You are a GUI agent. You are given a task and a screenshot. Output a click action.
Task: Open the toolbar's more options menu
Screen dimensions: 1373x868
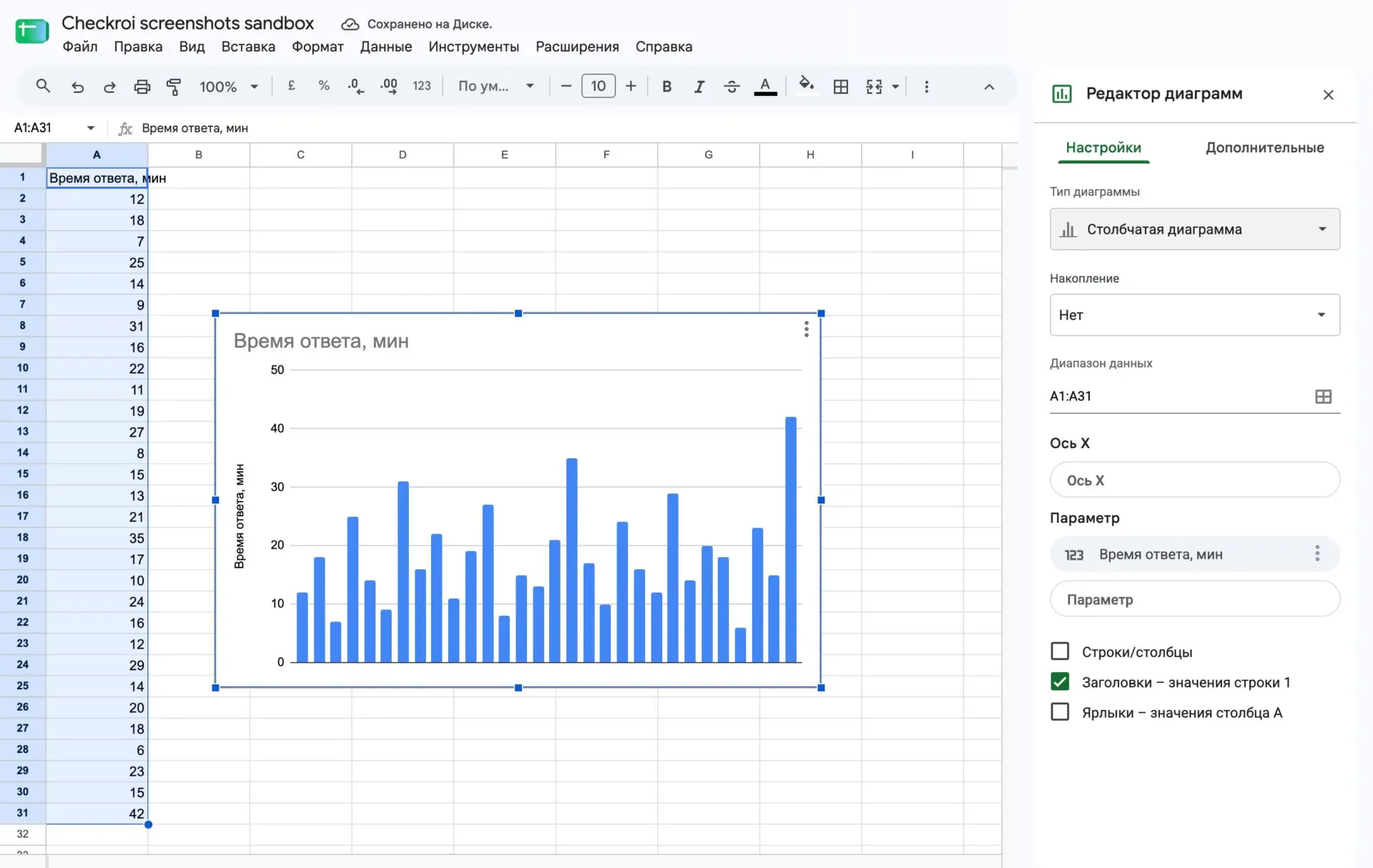click(927, 87)
